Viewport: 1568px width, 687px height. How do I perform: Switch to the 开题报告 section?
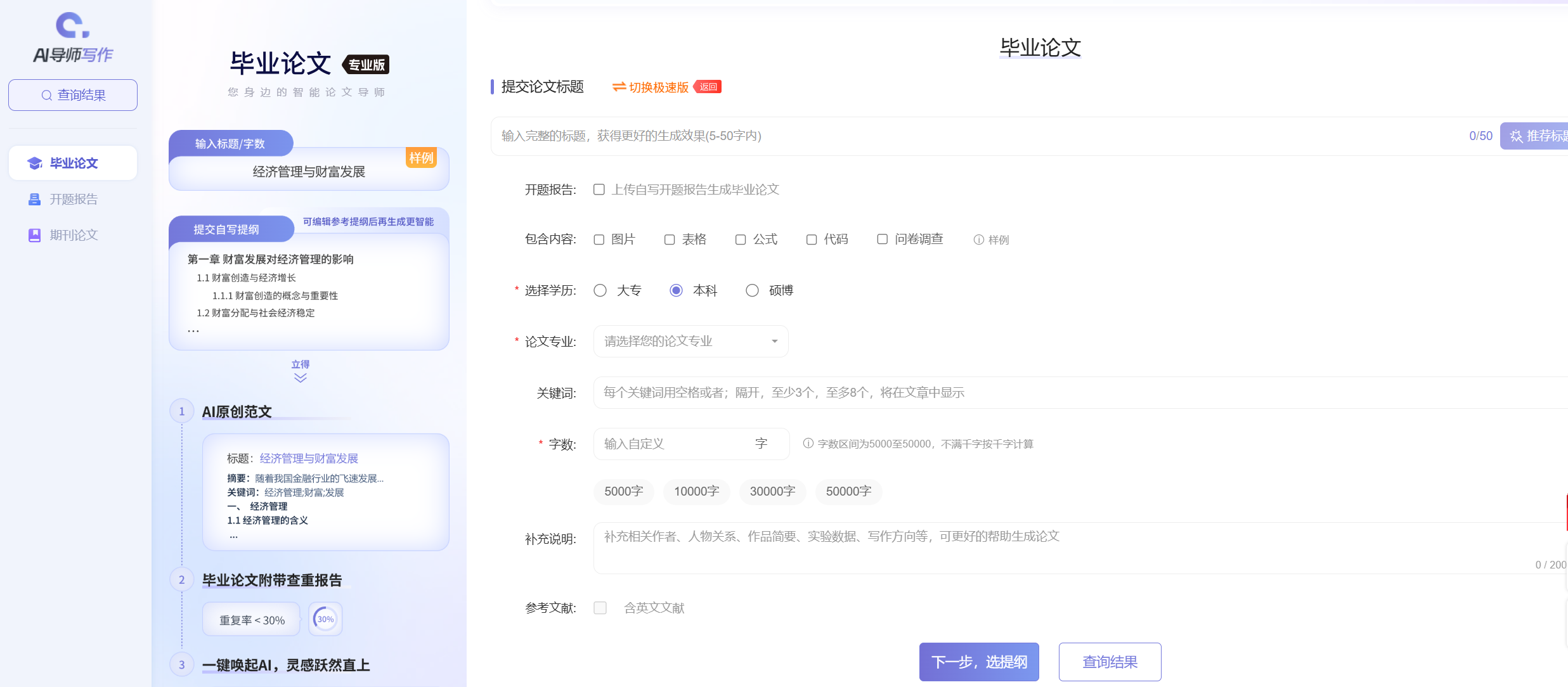(x=73, y=198)
